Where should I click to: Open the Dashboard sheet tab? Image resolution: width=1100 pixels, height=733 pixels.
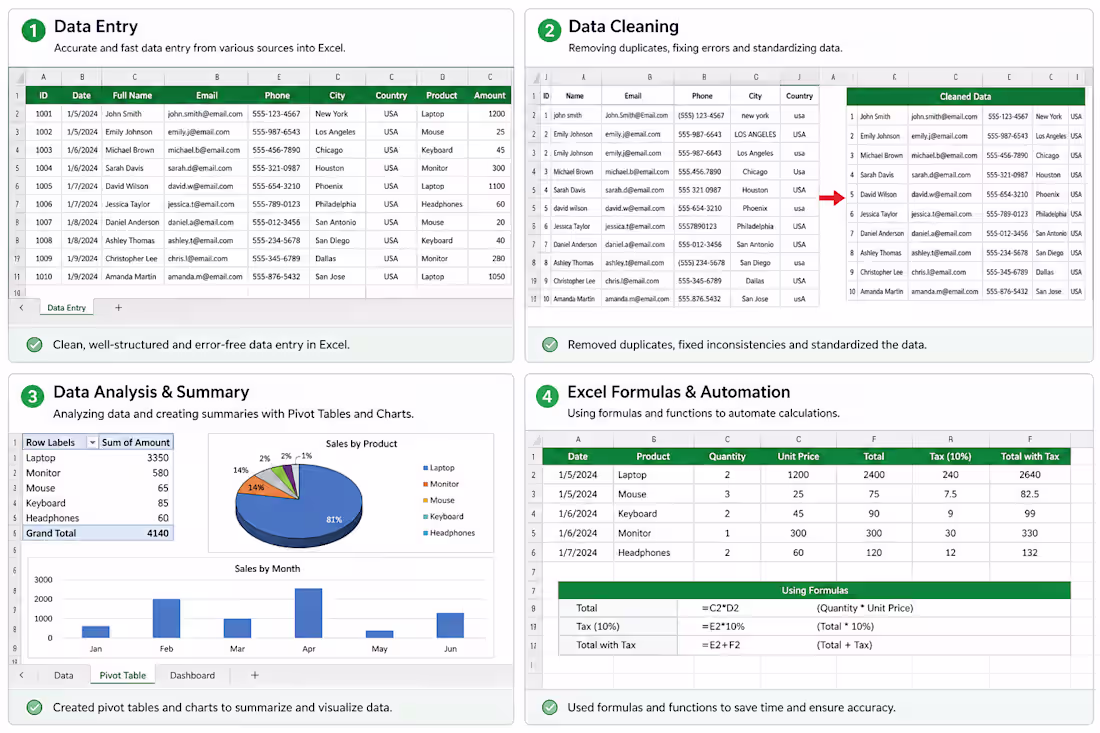(x=192, y=675)
